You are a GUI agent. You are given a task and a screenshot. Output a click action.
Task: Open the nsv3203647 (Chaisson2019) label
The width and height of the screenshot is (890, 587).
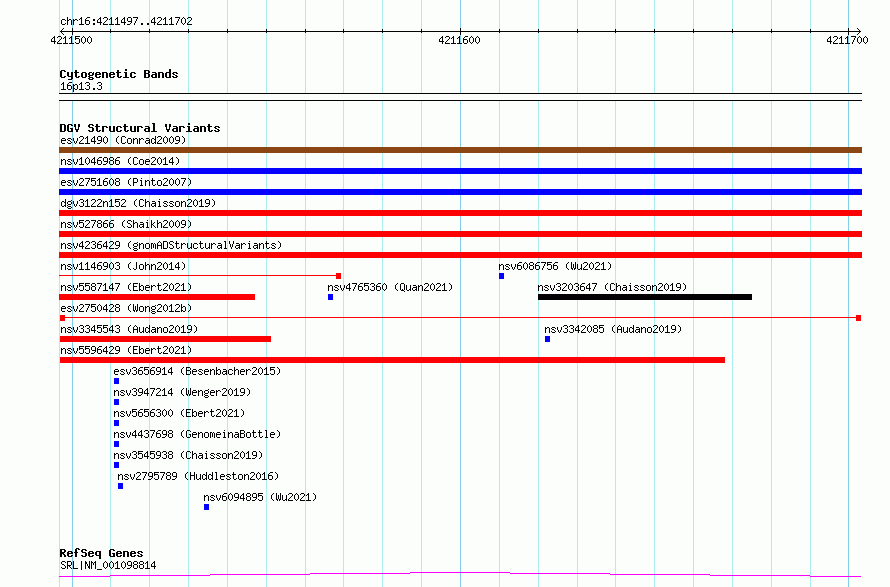(x=612, y=287)
